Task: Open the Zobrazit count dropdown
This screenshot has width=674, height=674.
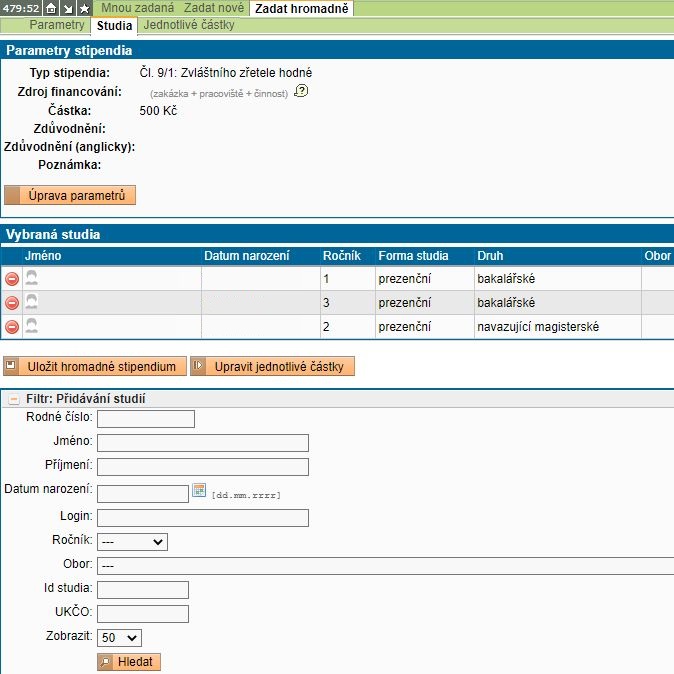Action: pyautogui.click(x=120, y=637)
